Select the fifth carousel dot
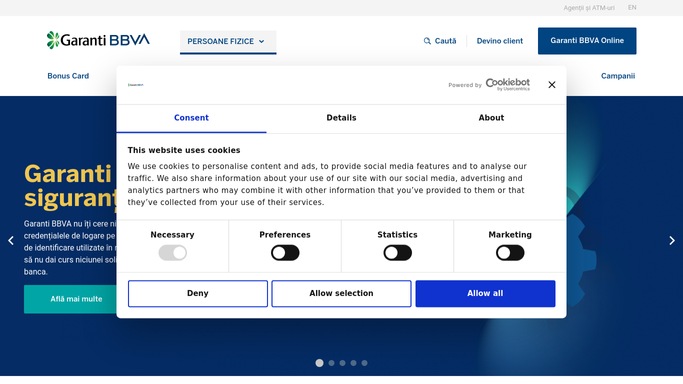 point(365,363)
